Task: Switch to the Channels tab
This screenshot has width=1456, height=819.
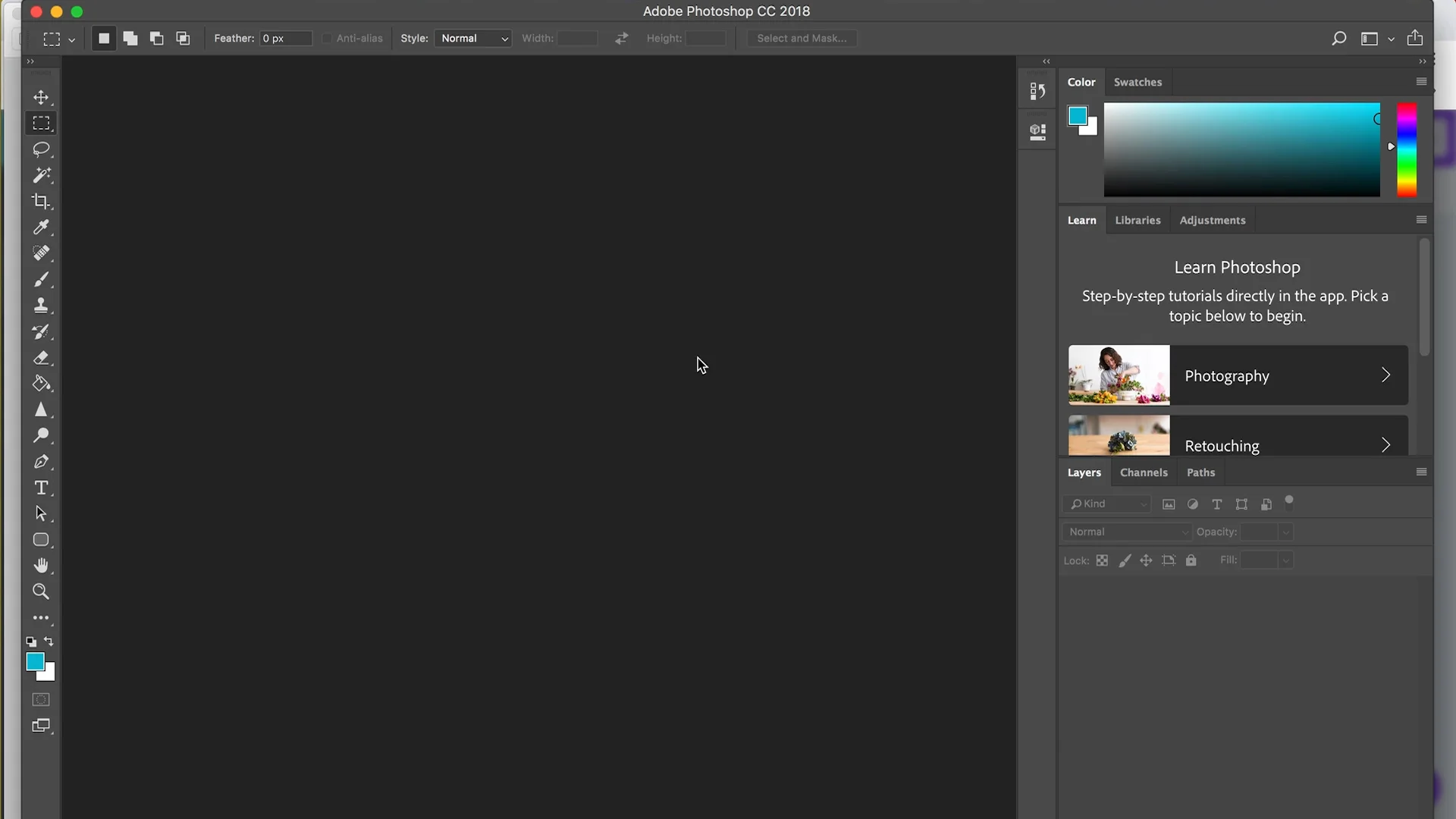Action: coord(1144,472)
